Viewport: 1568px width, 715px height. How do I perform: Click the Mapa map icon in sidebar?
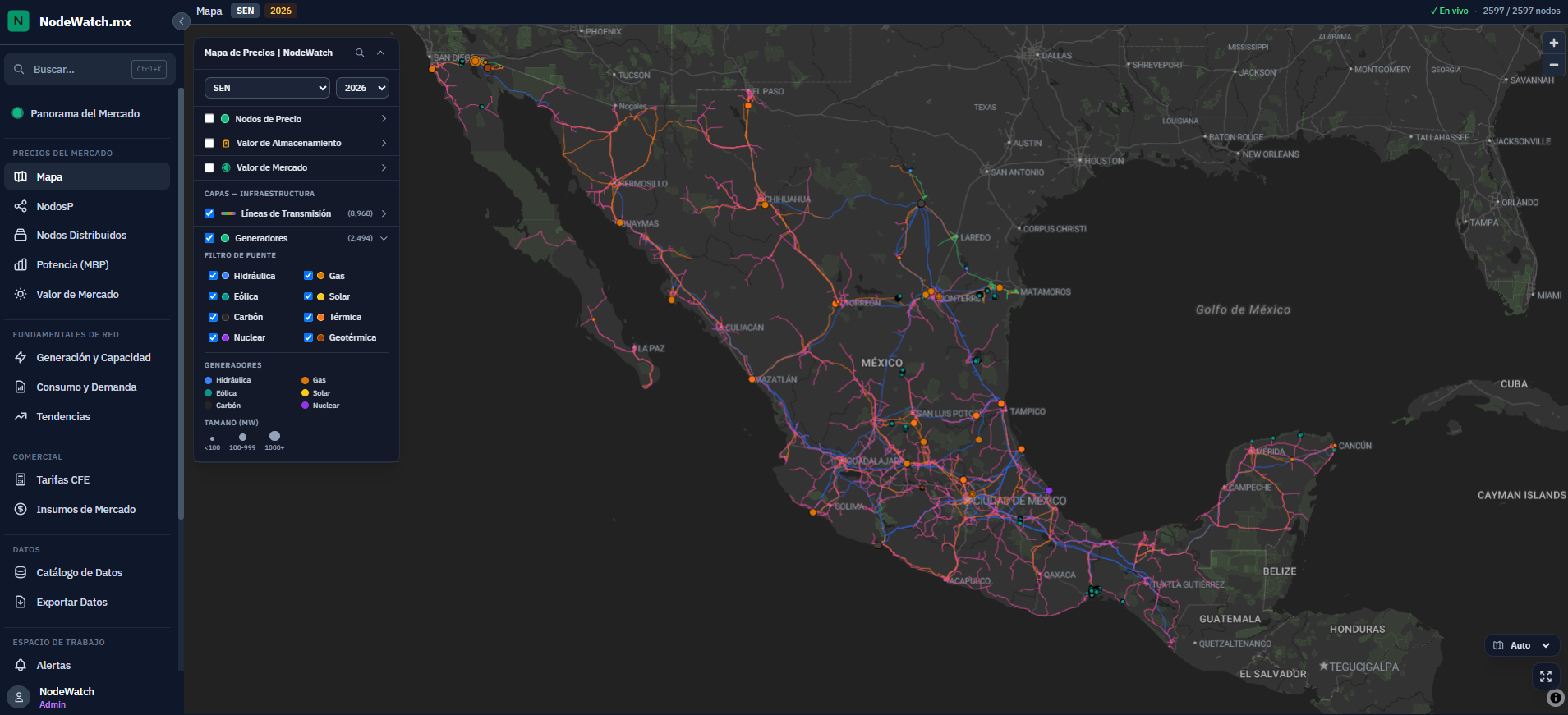(x=21, y=176)
